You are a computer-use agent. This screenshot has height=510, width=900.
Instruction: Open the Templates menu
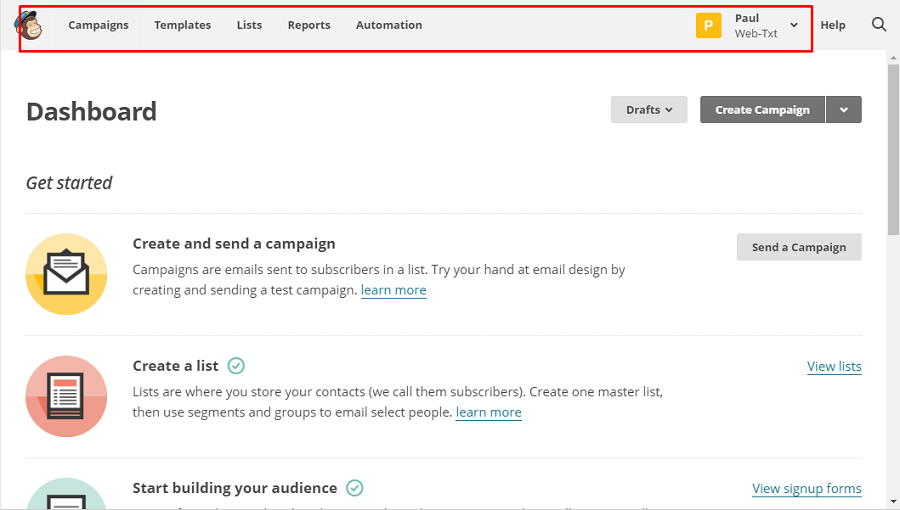183,25
